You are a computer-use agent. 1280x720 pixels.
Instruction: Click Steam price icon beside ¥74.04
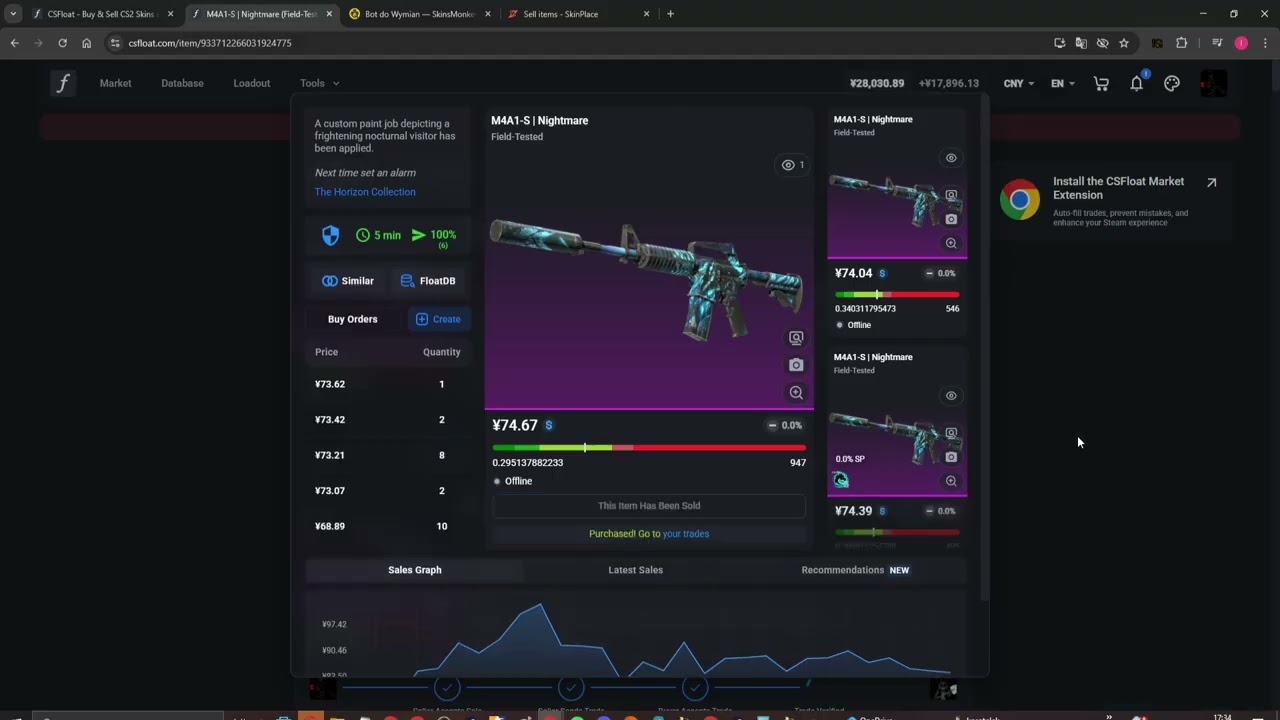click(881, 273)
